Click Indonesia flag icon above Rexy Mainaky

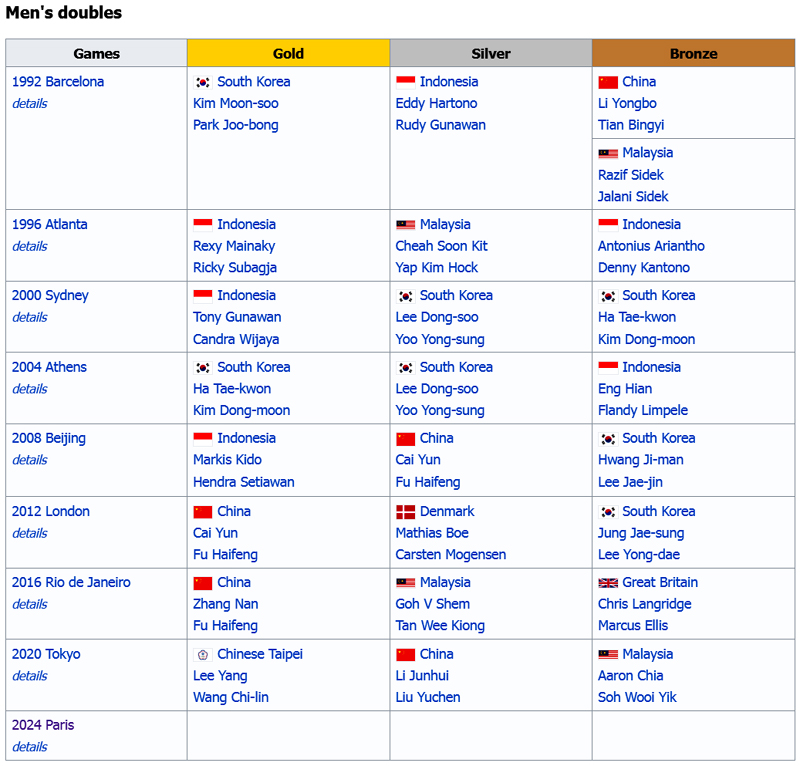point(203,225)
